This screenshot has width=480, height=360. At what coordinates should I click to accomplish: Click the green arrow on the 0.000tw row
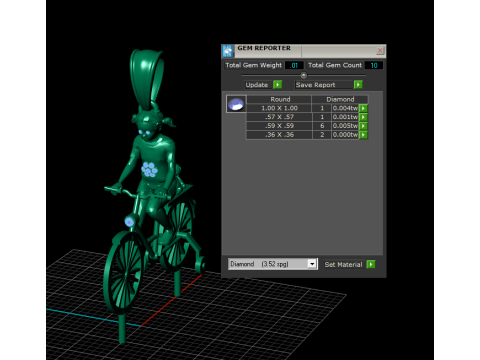tap(363, 135)
